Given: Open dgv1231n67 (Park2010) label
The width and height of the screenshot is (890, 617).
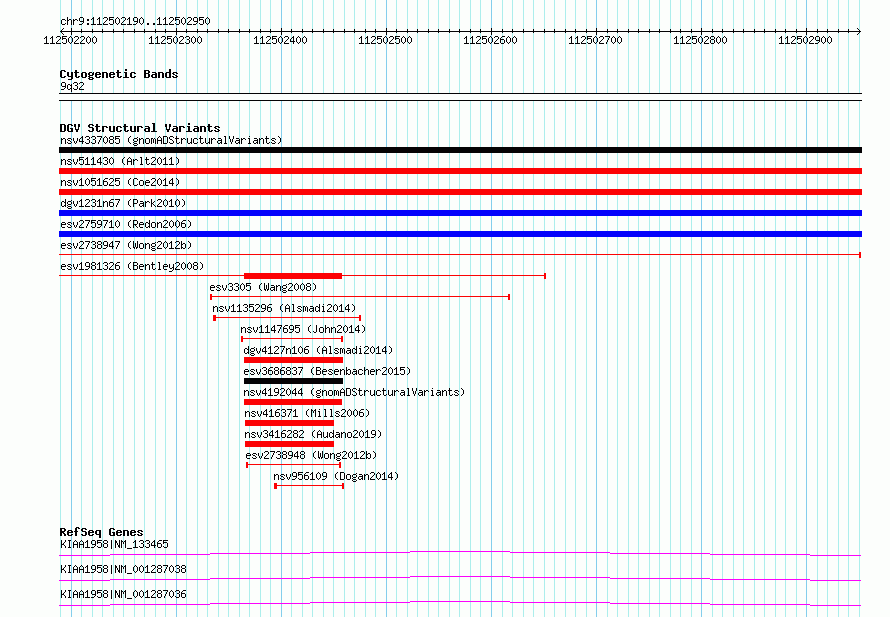Looking at the screenshot, I should tap(123, 203).
